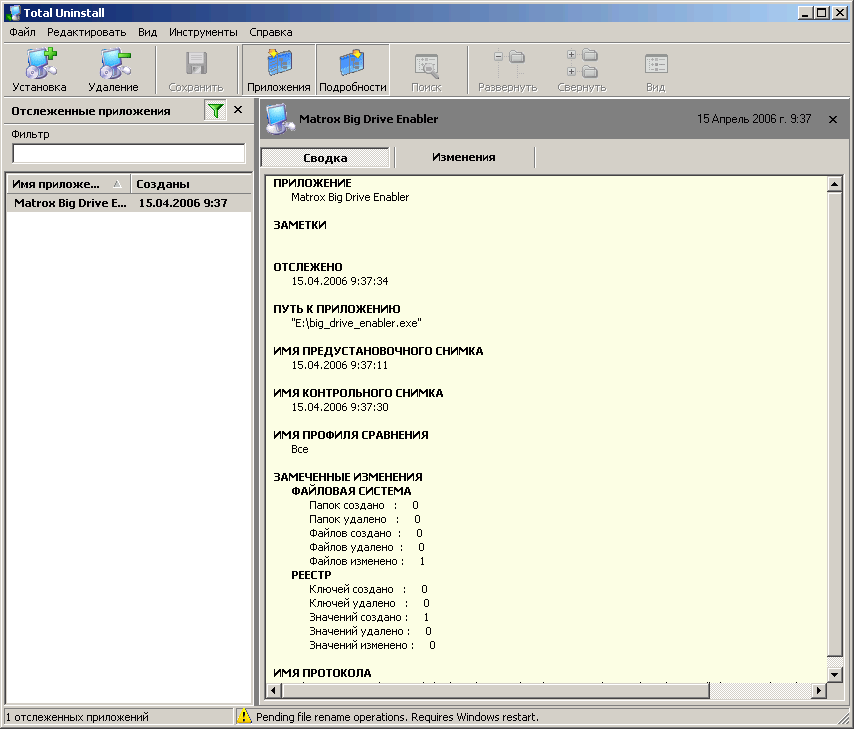The image size is (854, 729).
Task: Click the "E:\big_drive_enabler.exe" path text
Action: pyautogui.click(x=356, y=323)
